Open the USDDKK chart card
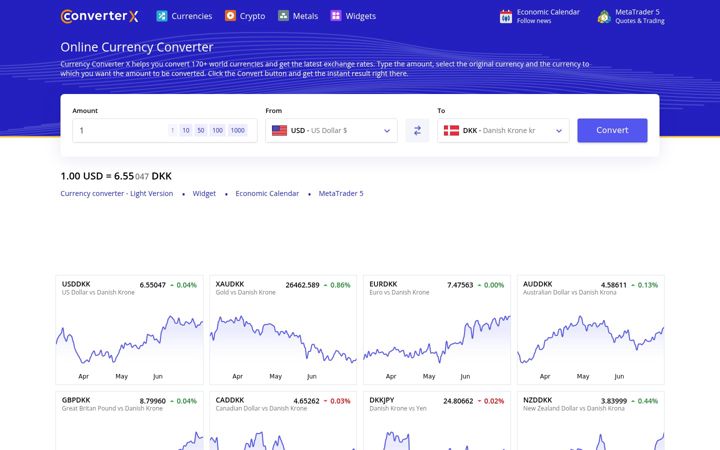The image size is (720, 450). 129,330
